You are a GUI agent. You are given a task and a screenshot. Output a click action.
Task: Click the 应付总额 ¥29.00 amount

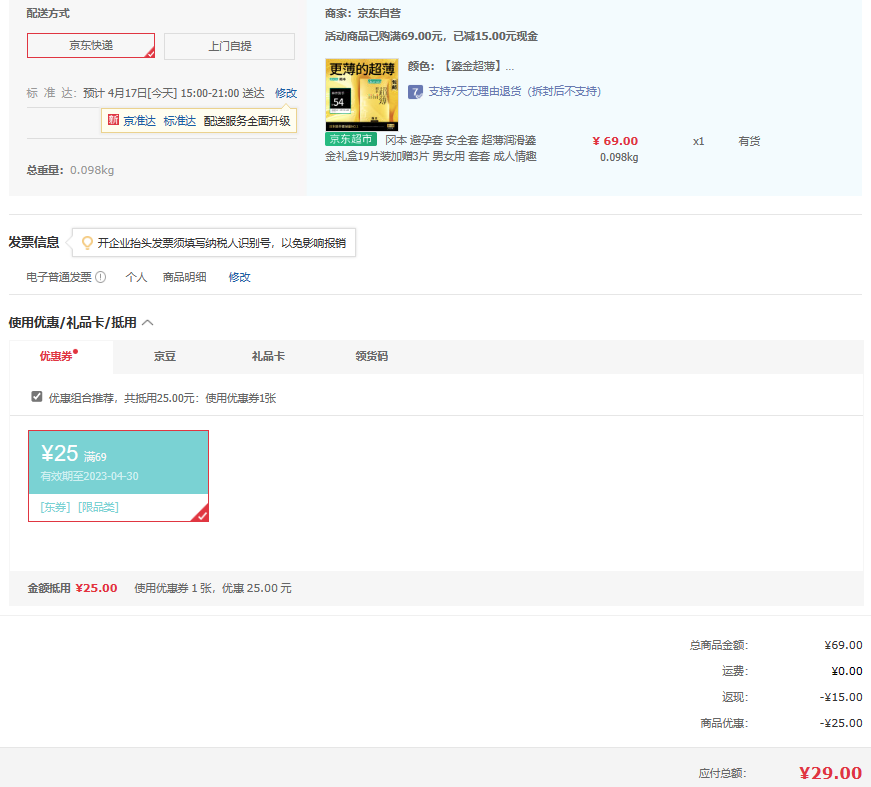pos(830,773)
